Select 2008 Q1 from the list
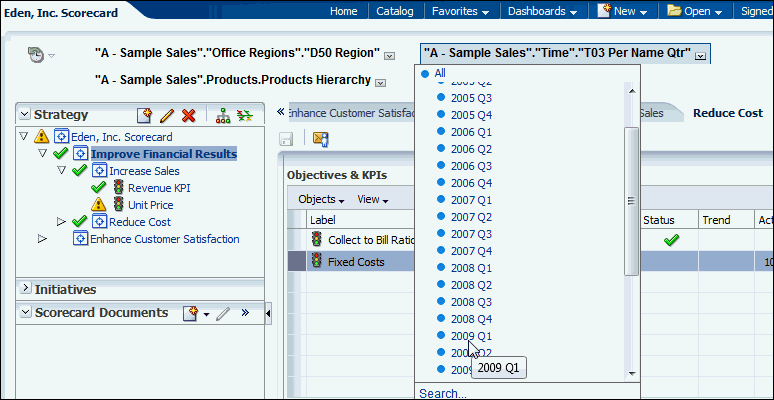 [x=471, y=268]
